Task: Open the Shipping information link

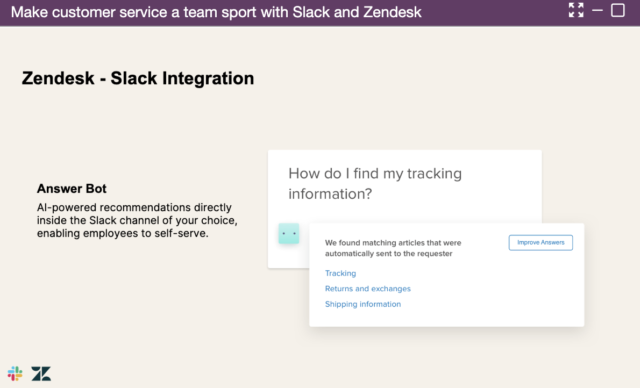Action: tap(363, 304)
